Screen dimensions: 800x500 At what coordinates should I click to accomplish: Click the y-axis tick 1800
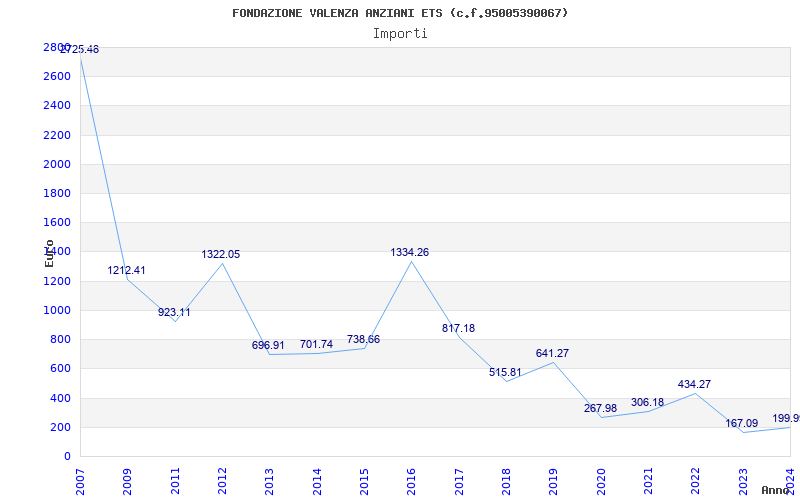[57, 193]
